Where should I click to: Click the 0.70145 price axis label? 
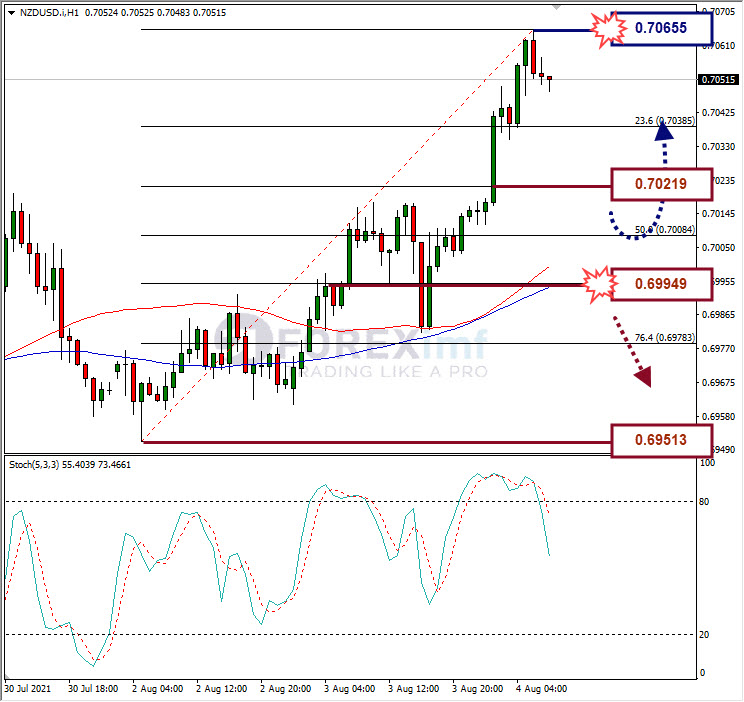point(719,214)
